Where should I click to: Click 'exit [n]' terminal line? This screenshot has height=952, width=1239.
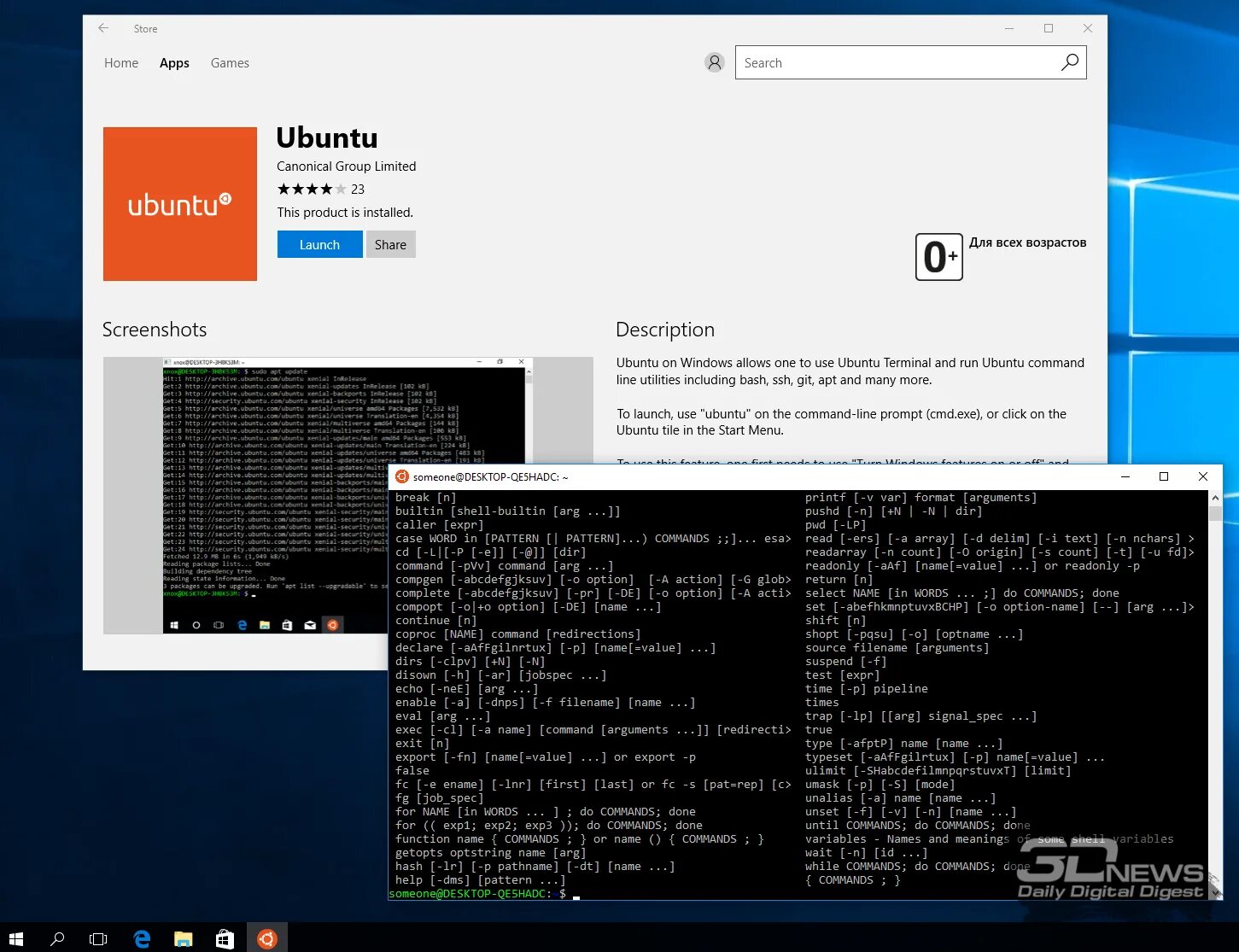(x=423, y=744)
